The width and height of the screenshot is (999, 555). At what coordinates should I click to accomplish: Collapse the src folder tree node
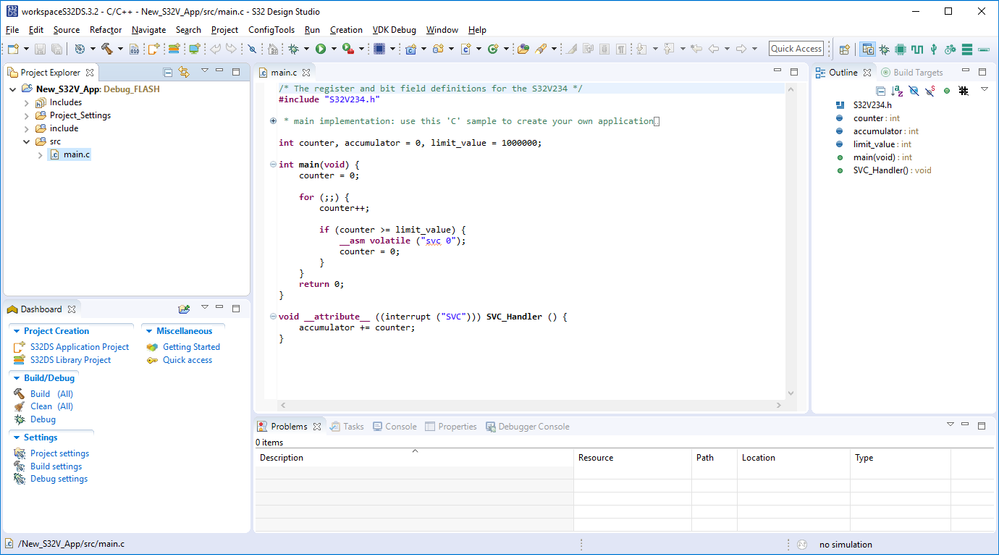coord(27,141)
